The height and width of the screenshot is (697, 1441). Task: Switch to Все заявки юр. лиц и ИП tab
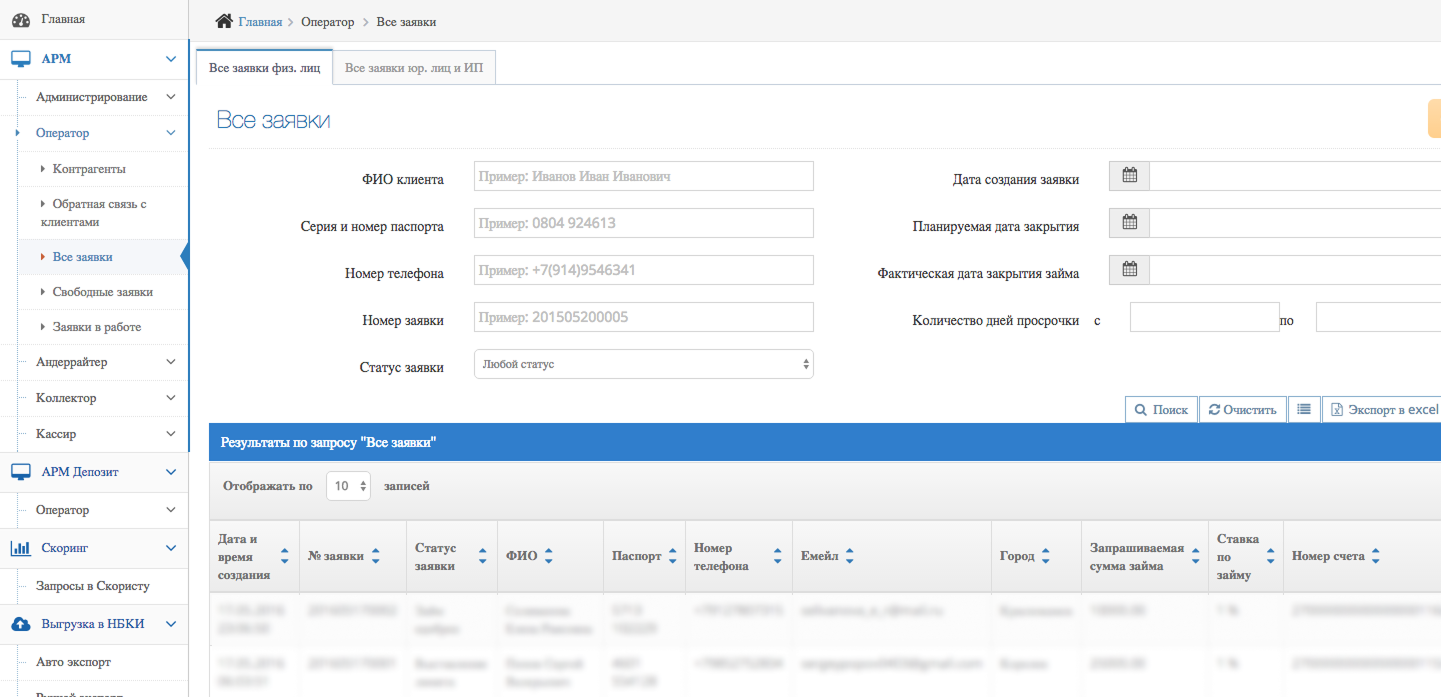point(414,68)
